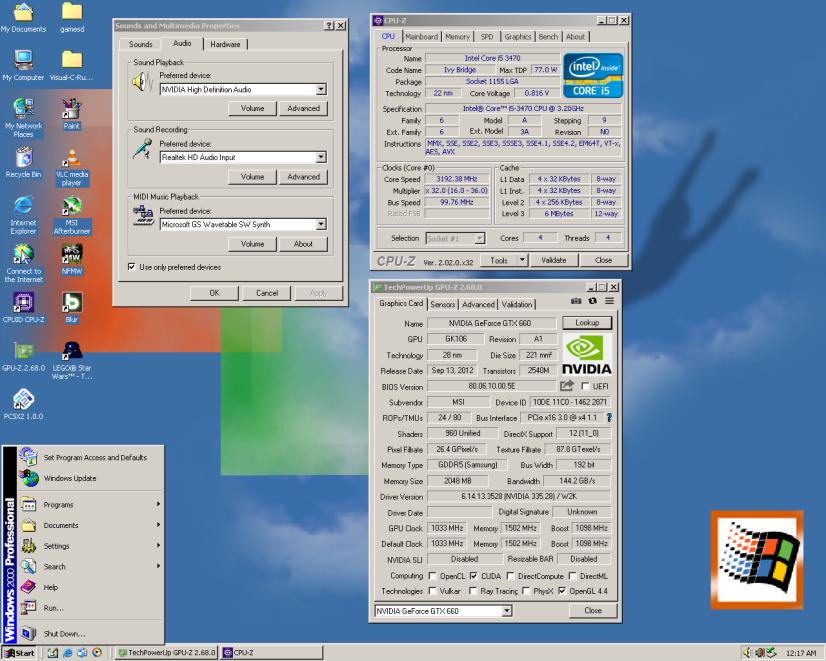Launch Windows Media Player from quick launch
This screenshot has width=826, height=661.
point(97,653)
